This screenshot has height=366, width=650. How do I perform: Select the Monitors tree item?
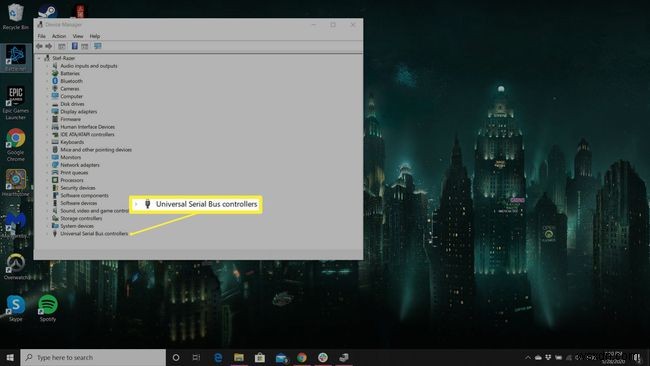pyautogui.click(x=70, y=157)
